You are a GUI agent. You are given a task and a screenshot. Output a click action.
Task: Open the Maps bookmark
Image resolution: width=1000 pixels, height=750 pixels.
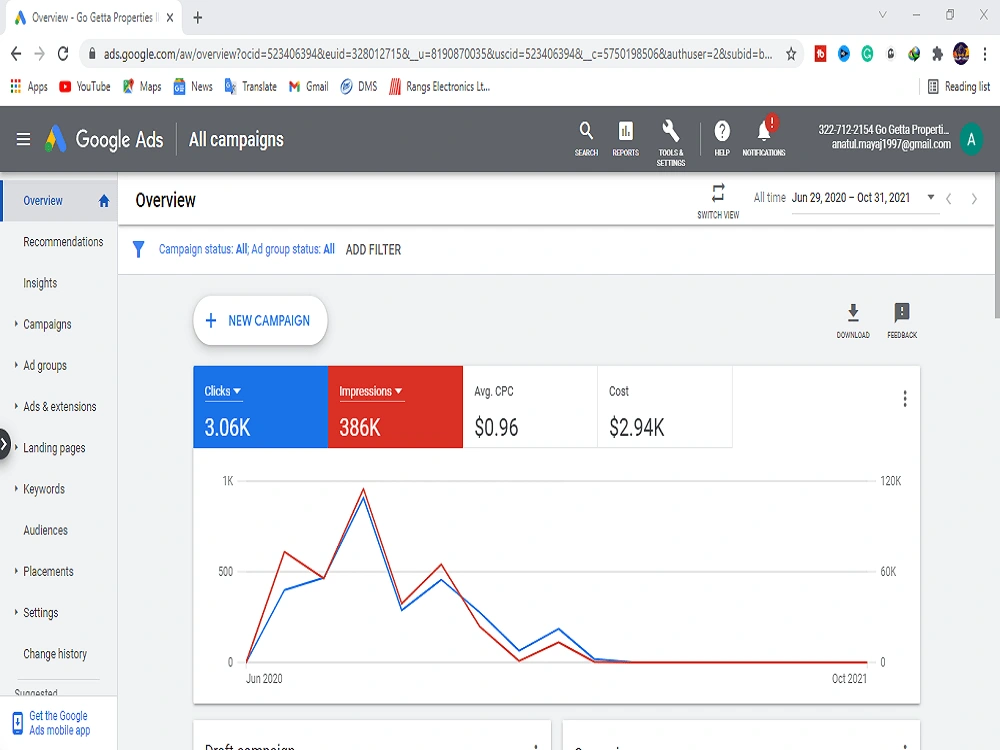(x=142, y=87)
